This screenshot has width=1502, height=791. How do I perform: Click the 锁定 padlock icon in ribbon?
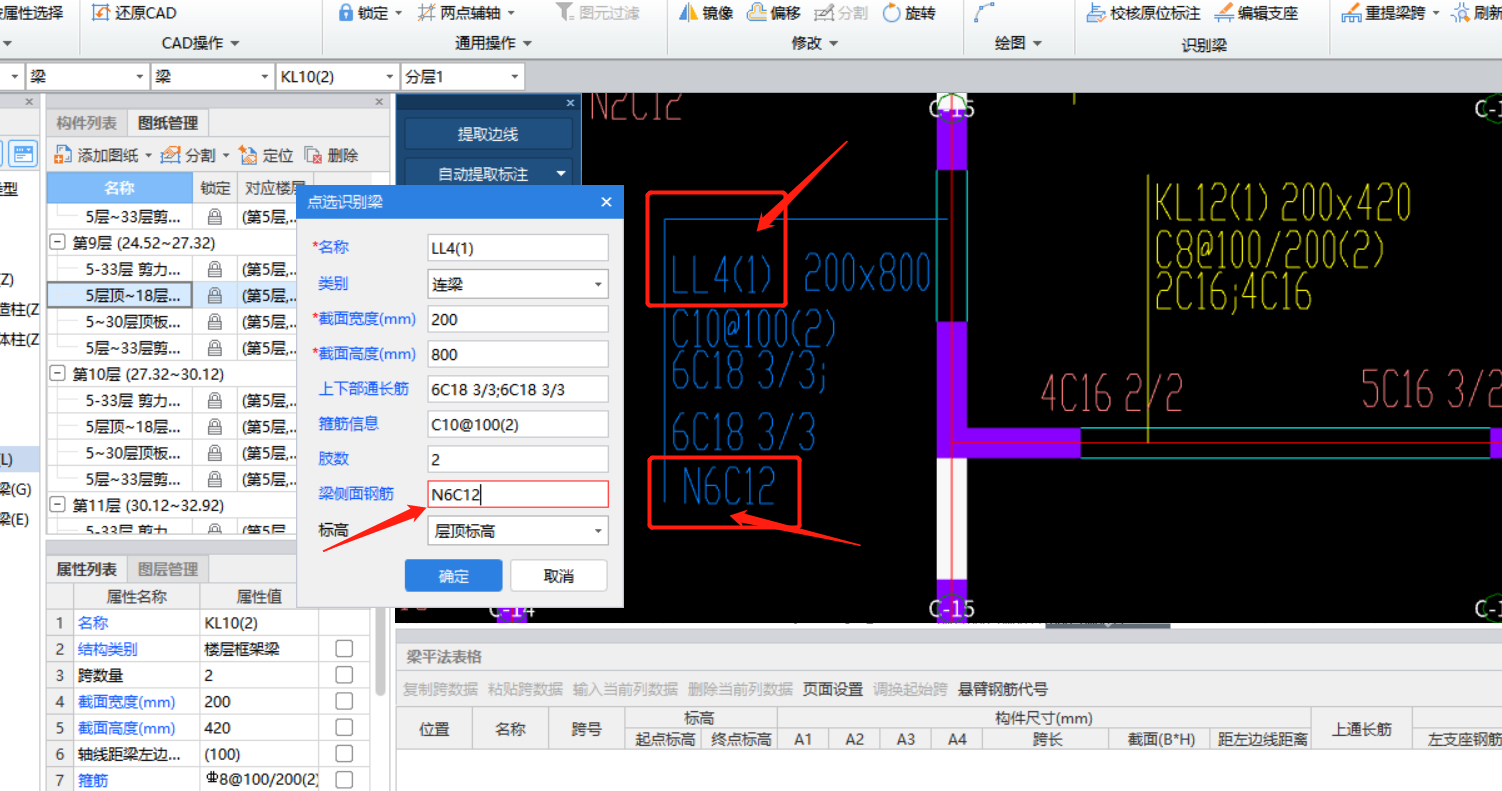pyautogui.click(x=346, y=13)
